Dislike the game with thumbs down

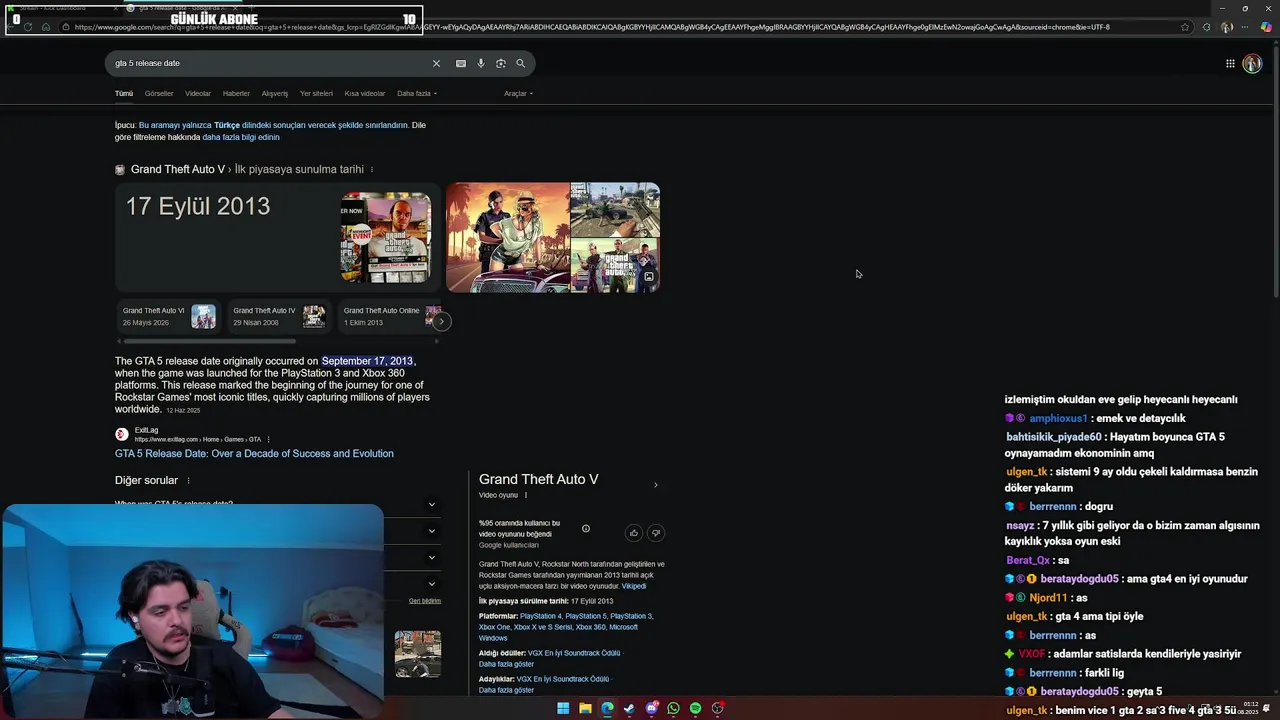coord(656,533)
